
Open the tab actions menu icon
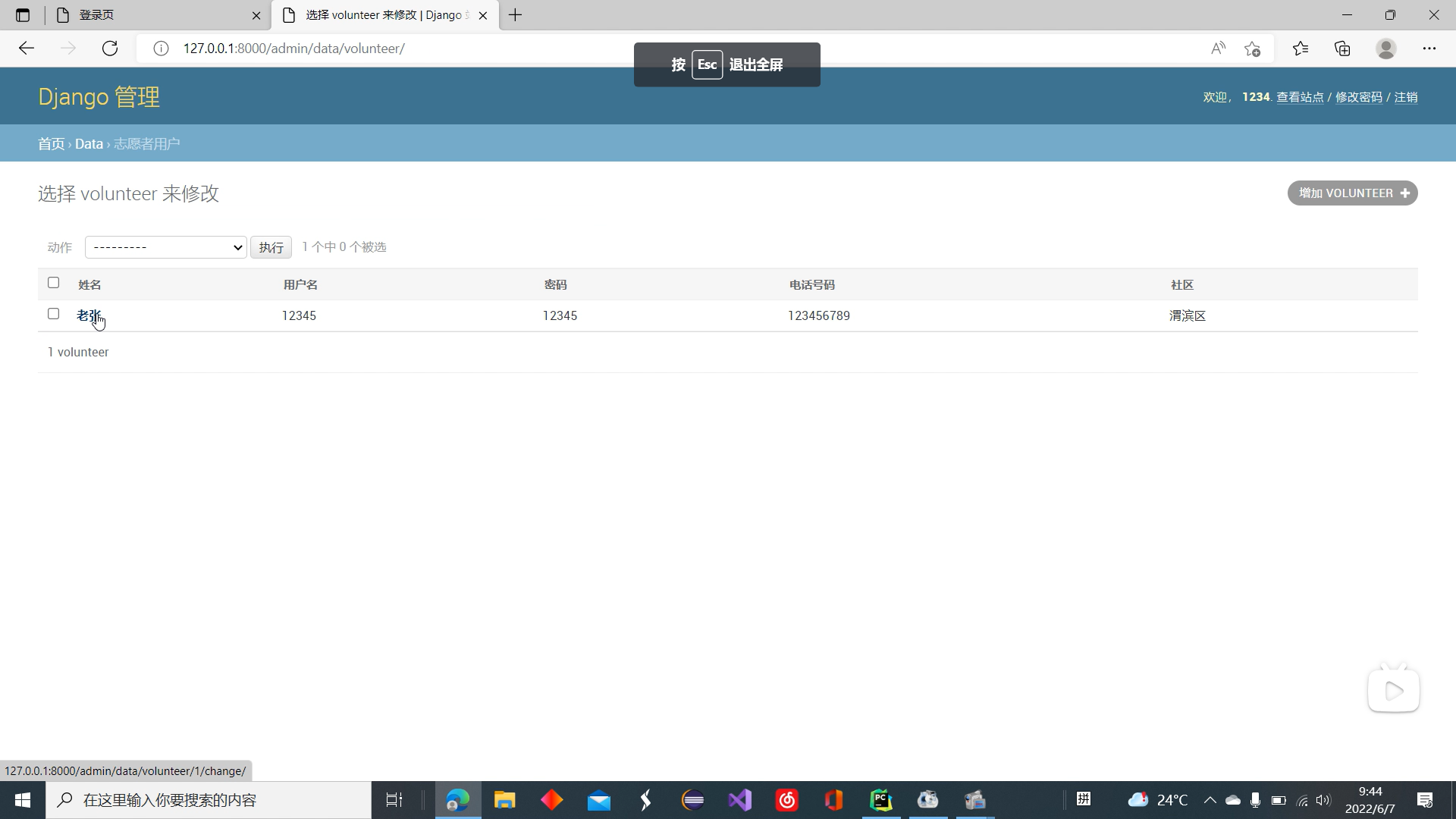(x=23, y=15)
